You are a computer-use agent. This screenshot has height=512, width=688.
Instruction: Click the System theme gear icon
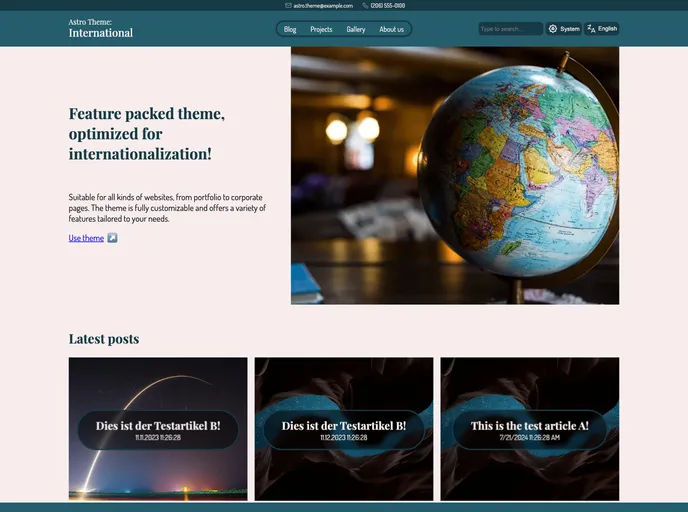553,29
